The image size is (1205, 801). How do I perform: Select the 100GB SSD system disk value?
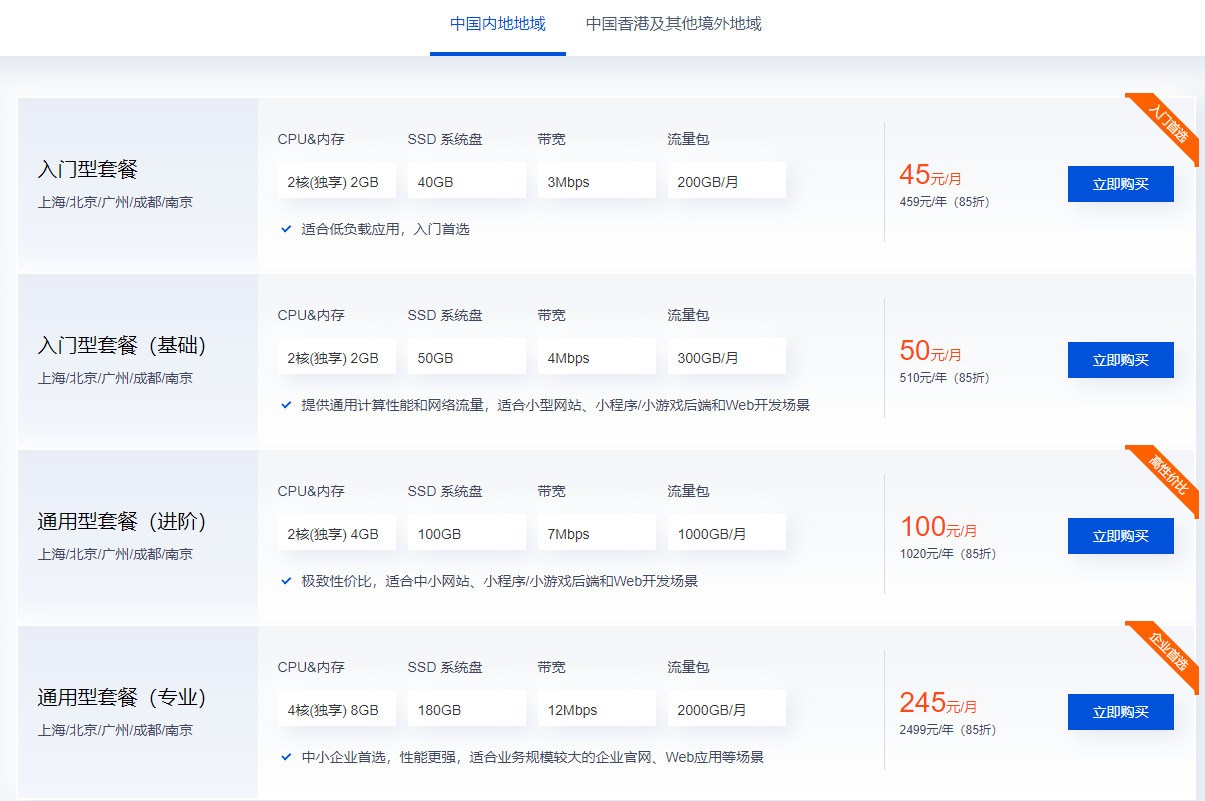pyautogui.click(x=467, y=534)
